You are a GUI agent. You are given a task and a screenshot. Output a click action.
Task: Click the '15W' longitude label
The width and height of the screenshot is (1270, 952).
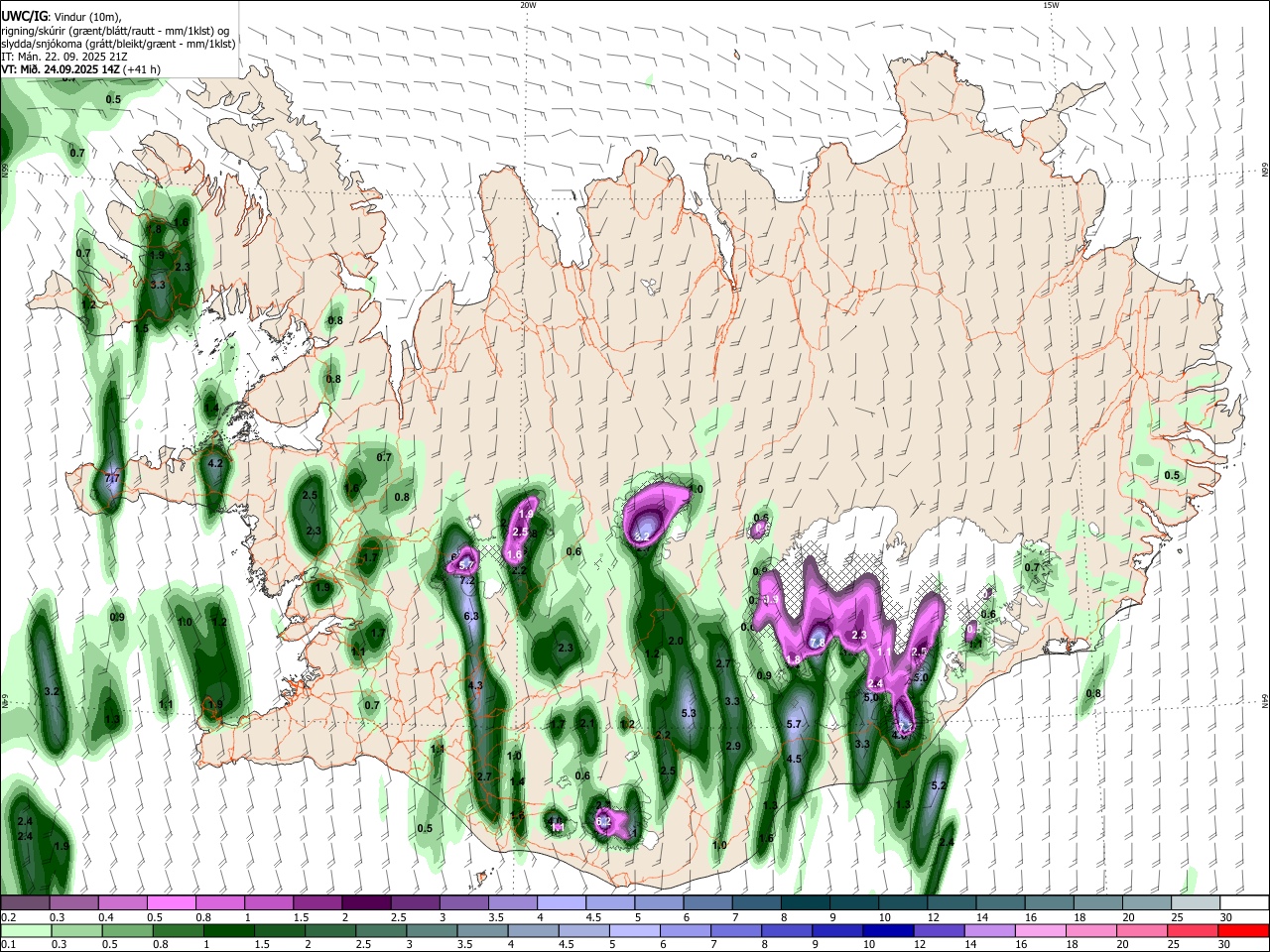point(1051,5)
